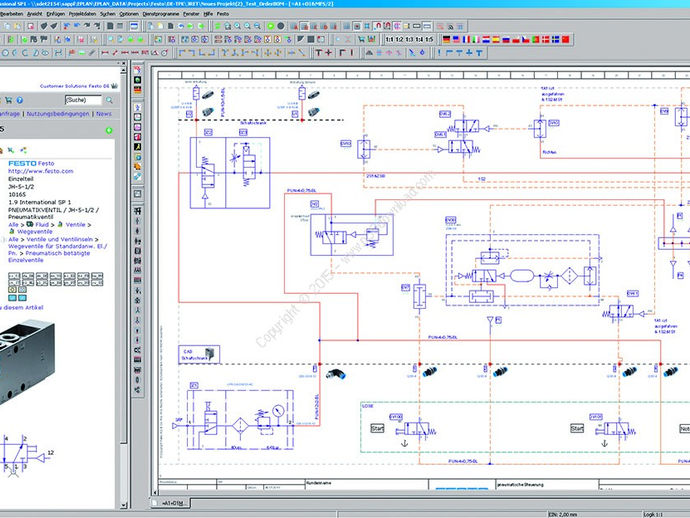This screenshot has height=518, width=690.
Task: Select the top-left angle connector icon
Action: 182,53
